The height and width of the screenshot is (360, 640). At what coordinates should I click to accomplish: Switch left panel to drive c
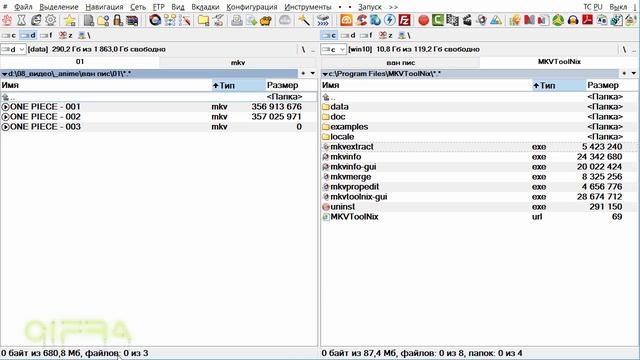pos(9,36)
